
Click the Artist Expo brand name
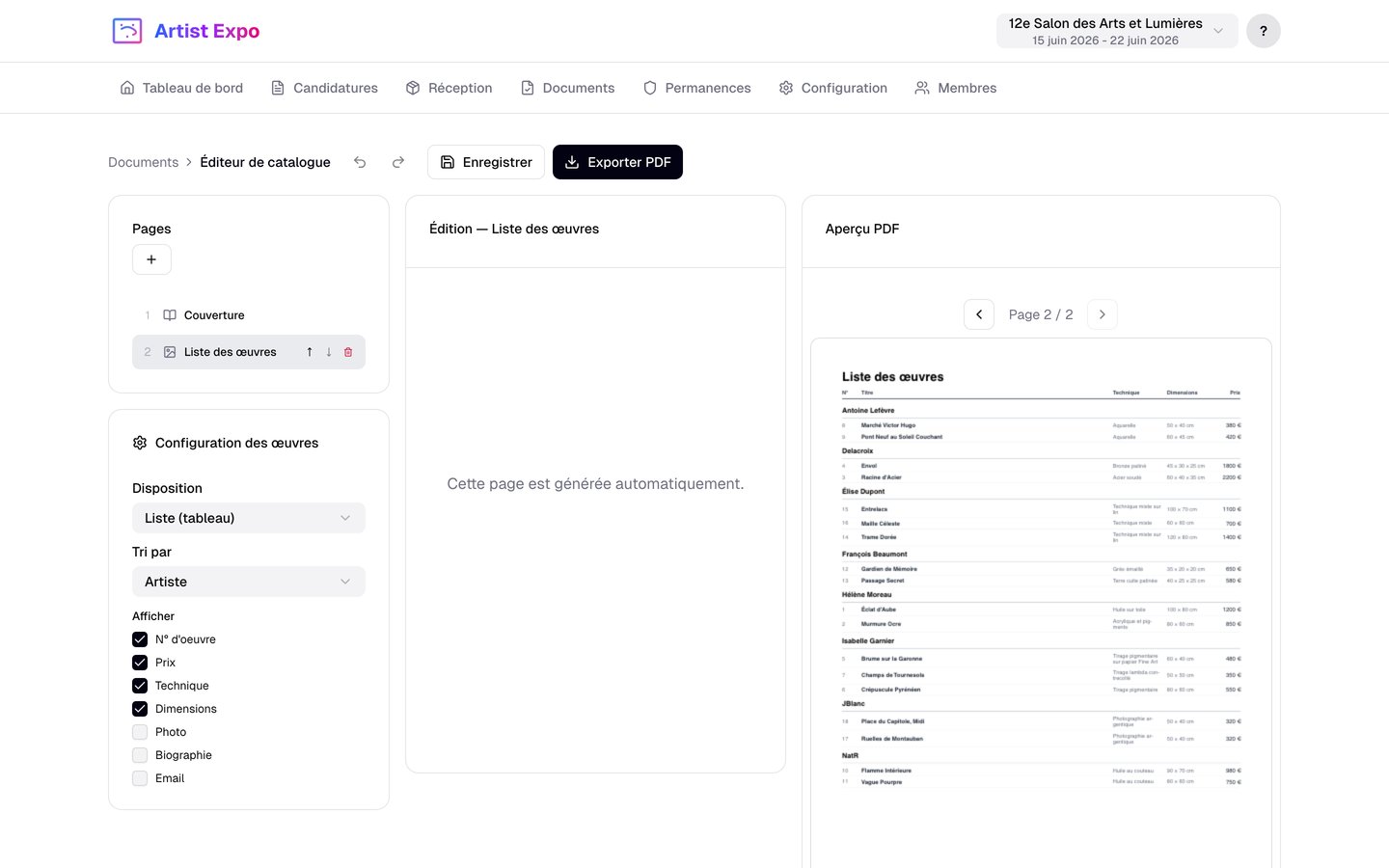tap(206, 31)
